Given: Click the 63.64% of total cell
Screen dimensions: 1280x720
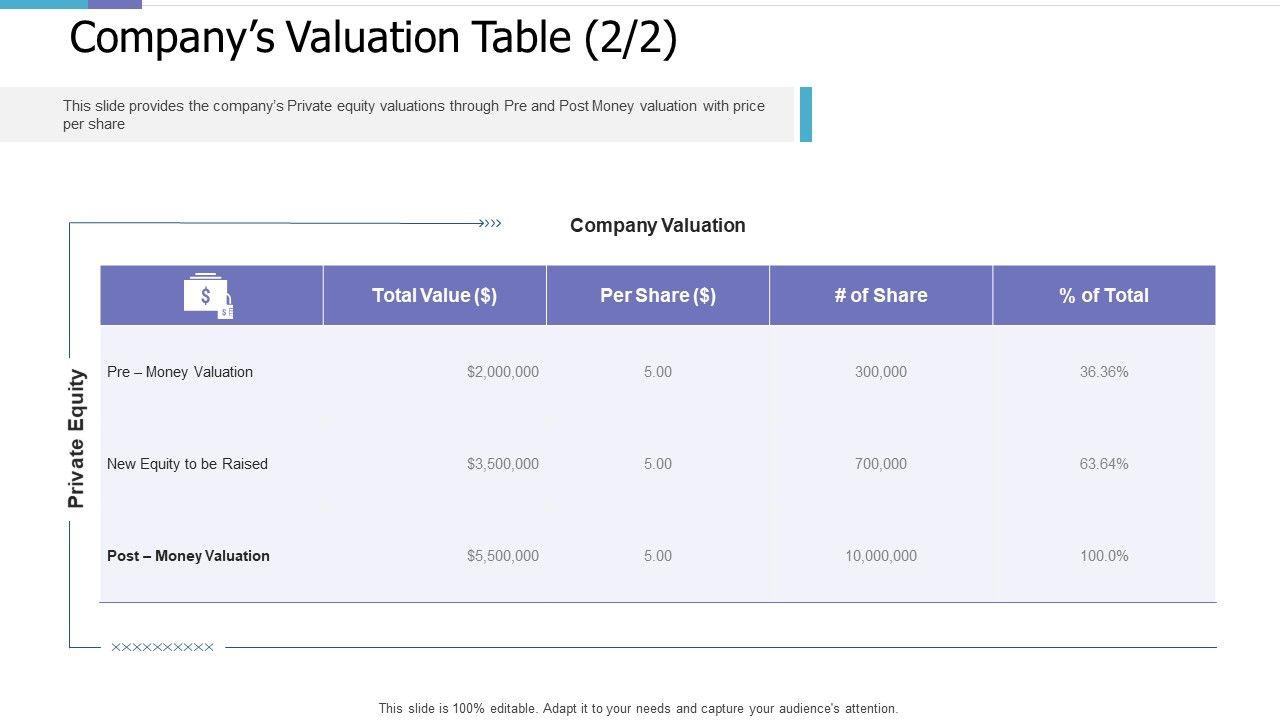Looking at the screenshot, I should (x=1104, y=464).
